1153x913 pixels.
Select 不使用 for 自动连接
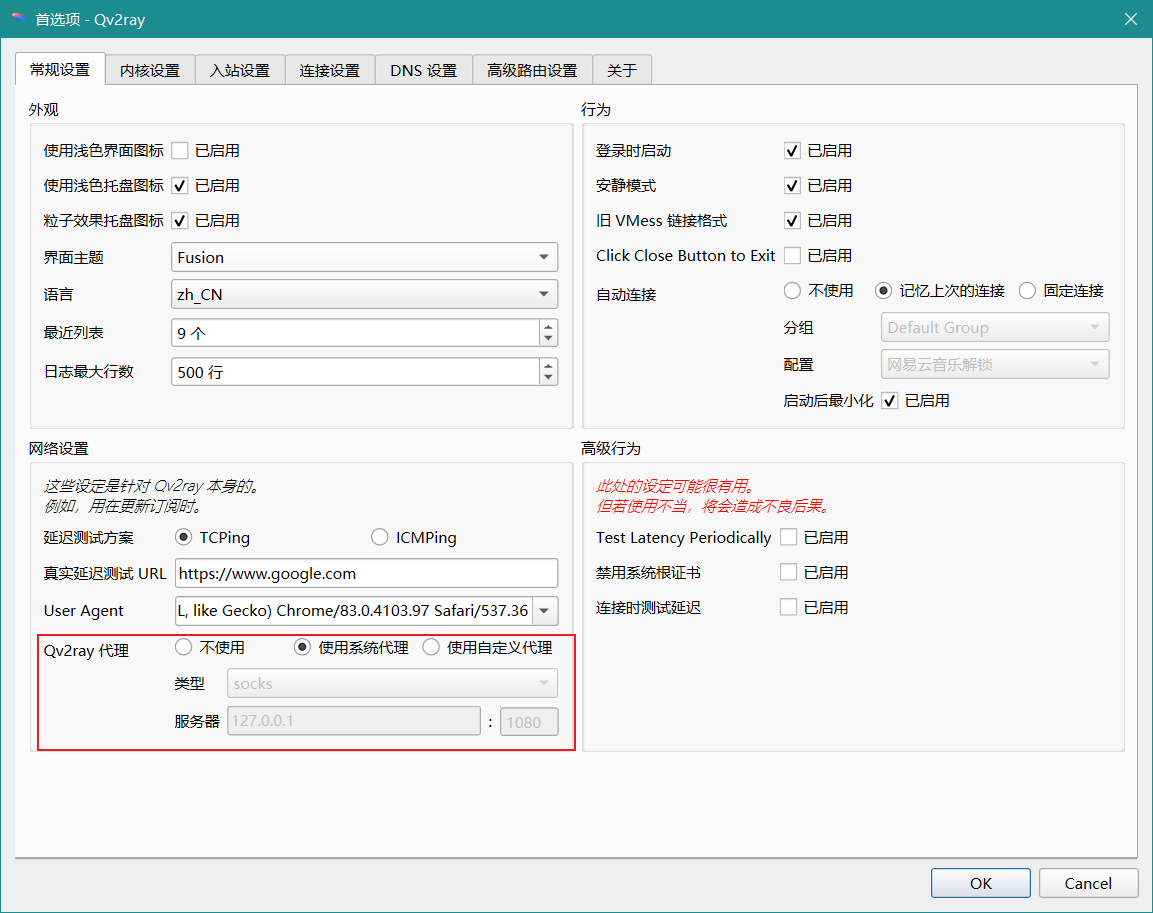(x=792, y=291)
